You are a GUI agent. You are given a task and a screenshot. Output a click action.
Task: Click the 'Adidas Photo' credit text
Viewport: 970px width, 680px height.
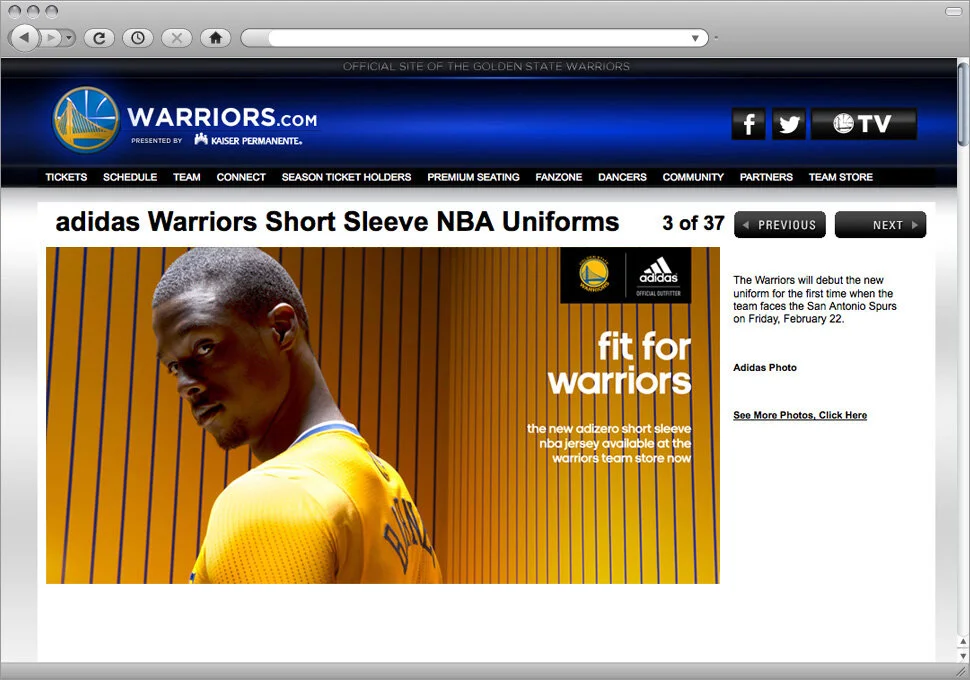coord(765,368)
